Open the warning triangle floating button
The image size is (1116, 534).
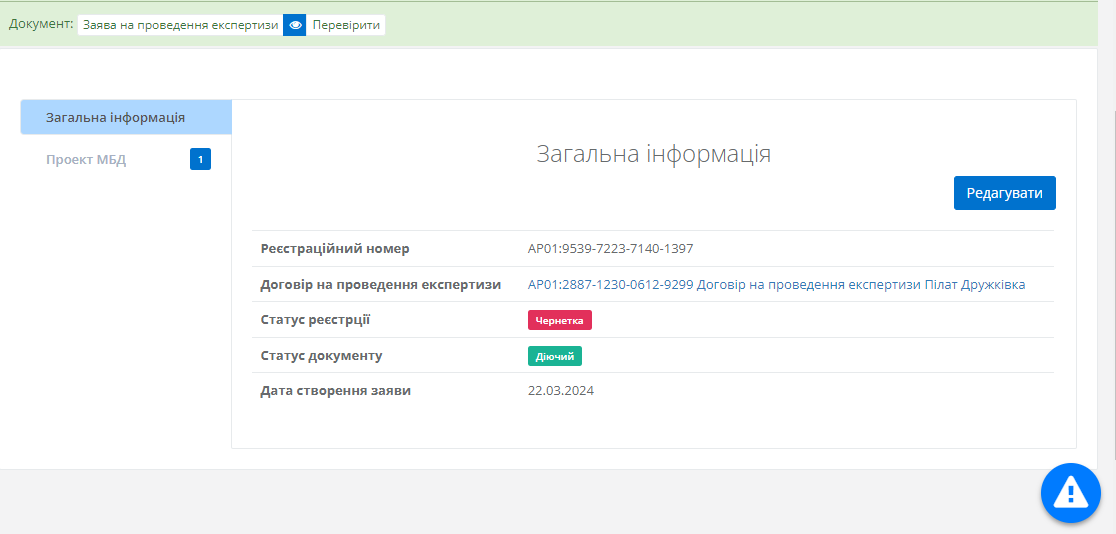click(1070, 492)
